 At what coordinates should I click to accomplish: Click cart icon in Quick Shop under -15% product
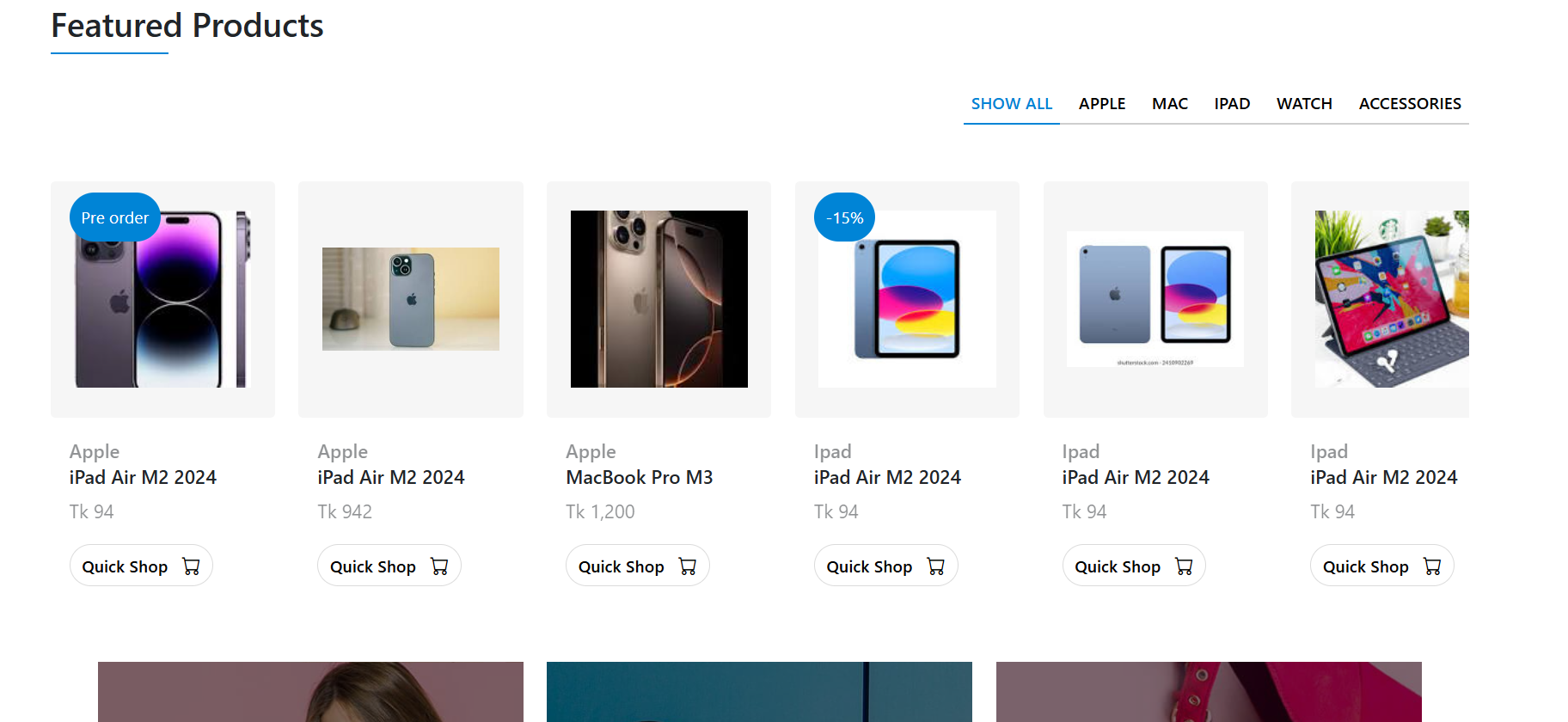click(x=935, y=566)
